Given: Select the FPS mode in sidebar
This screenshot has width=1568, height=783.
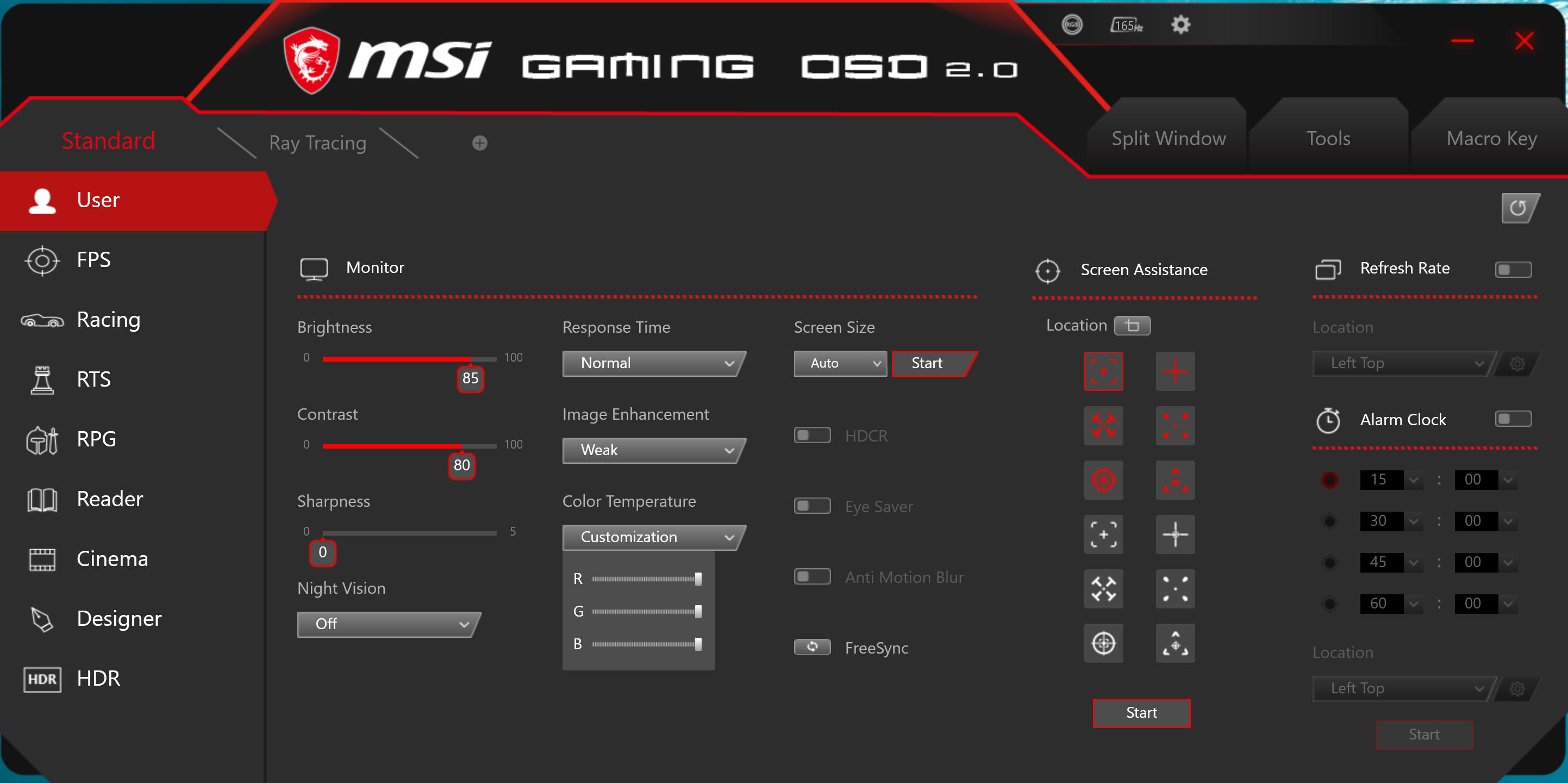Looking at the screenshot, I should [132, 260].
